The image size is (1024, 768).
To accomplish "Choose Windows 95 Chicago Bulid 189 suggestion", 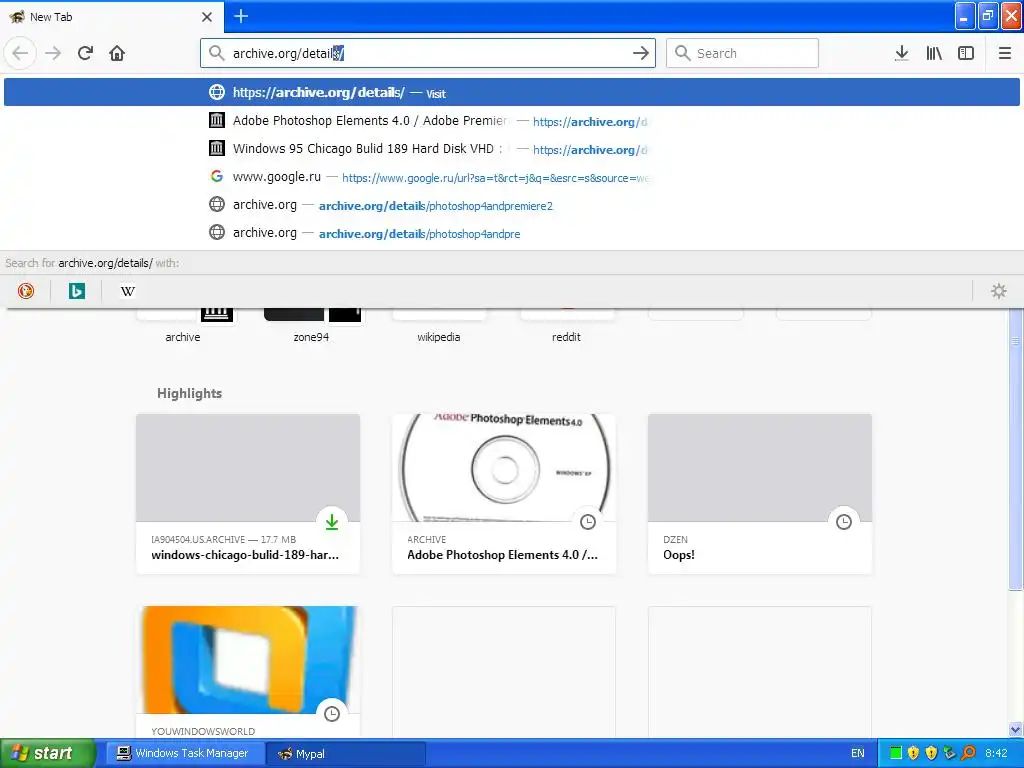I will pos(511,149).
